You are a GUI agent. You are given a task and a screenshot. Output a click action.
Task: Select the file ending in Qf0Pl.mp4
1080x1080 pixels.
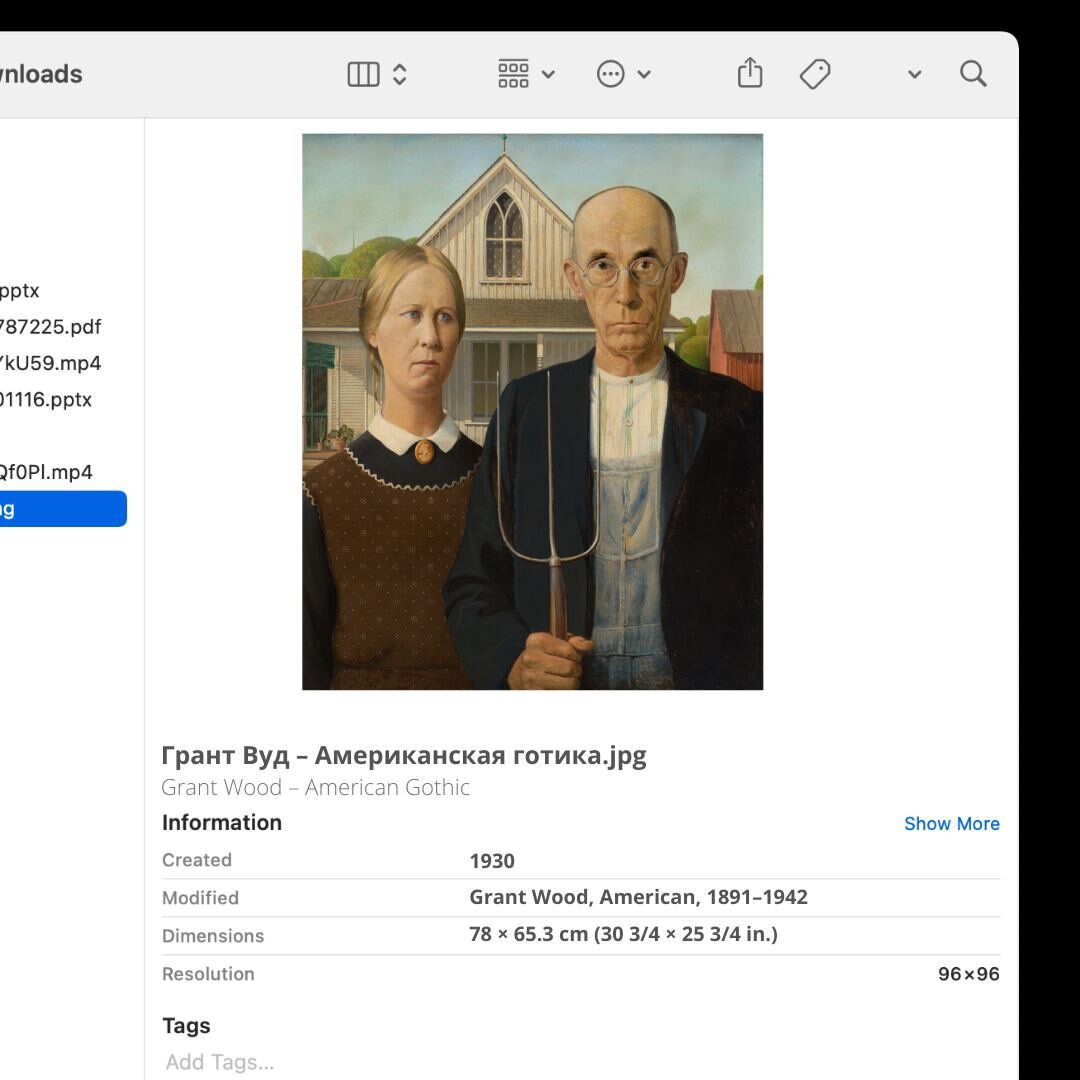click(45, 472)
